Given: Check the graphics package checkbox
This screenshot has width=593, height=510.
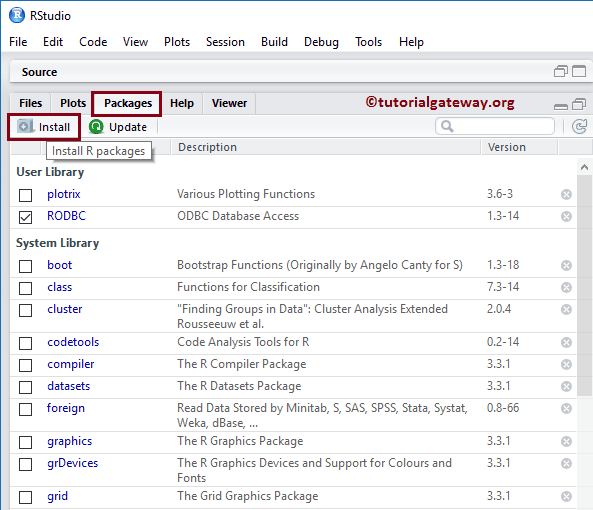Looking at the screenshot, I should click(25, 442).
